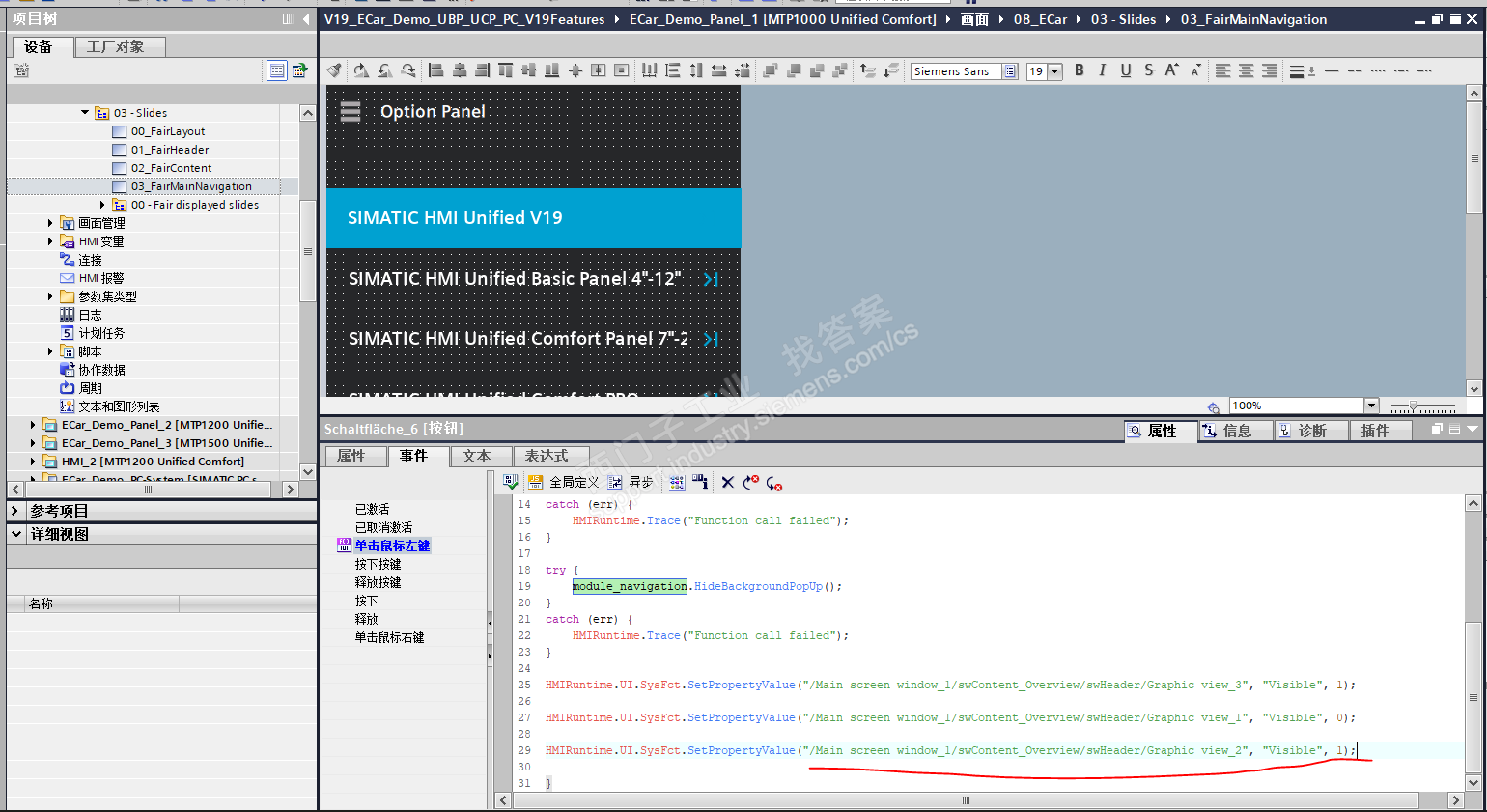Expand the HMI 变量 tree node
1487x812 pixels.
coord(50,241)
